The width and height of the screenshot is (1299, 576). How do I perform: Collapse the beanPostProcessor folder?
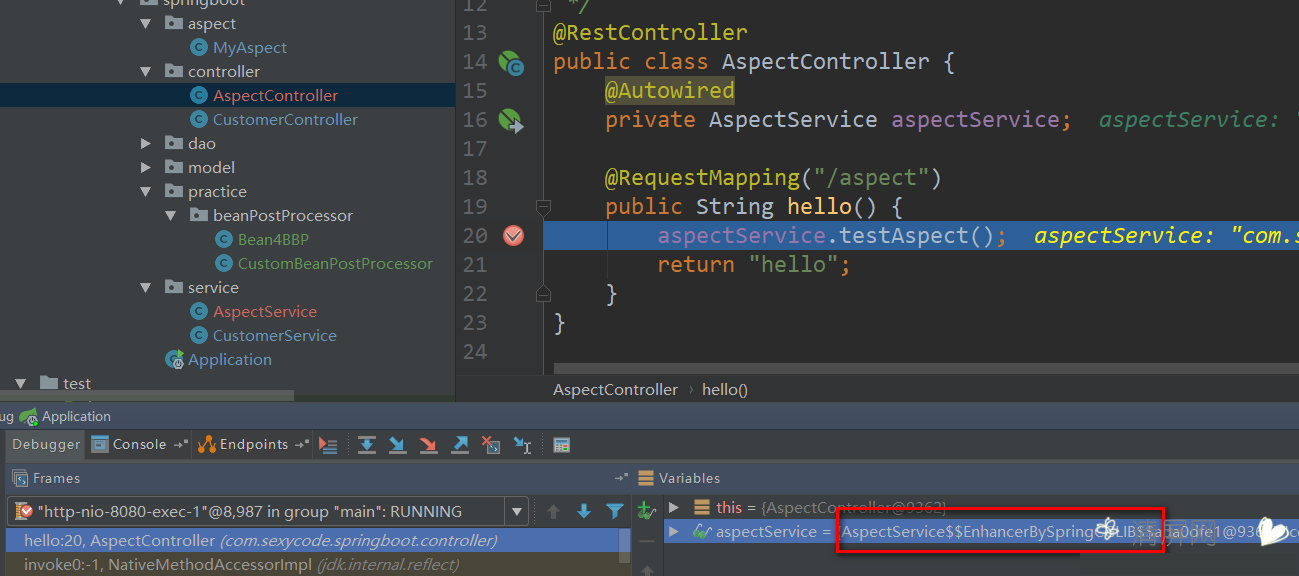point(172,216)
